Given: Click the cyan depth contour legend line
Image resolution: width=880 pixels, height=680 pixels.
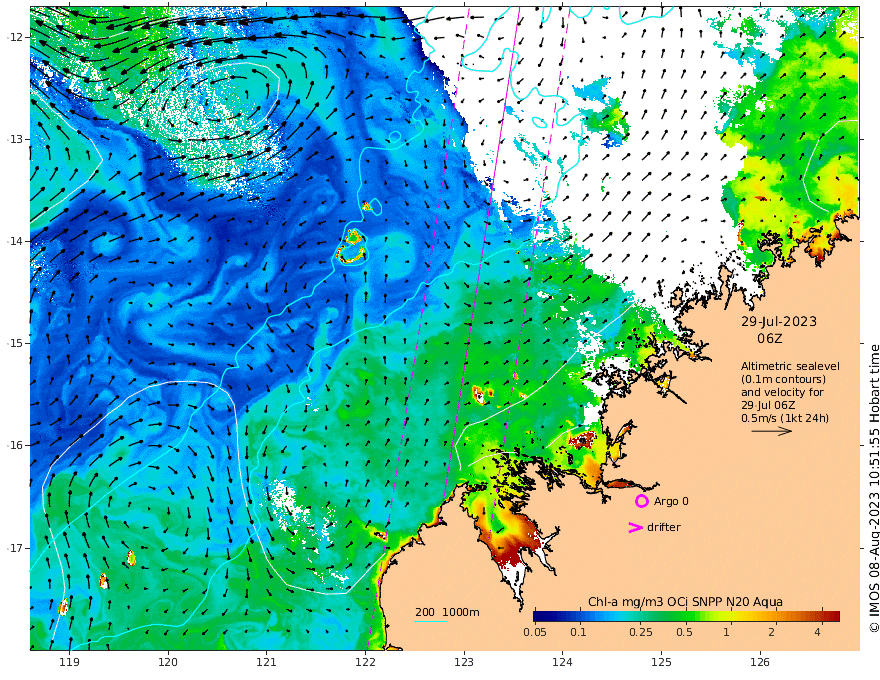Looking at the screenshot, I should 430,622.
